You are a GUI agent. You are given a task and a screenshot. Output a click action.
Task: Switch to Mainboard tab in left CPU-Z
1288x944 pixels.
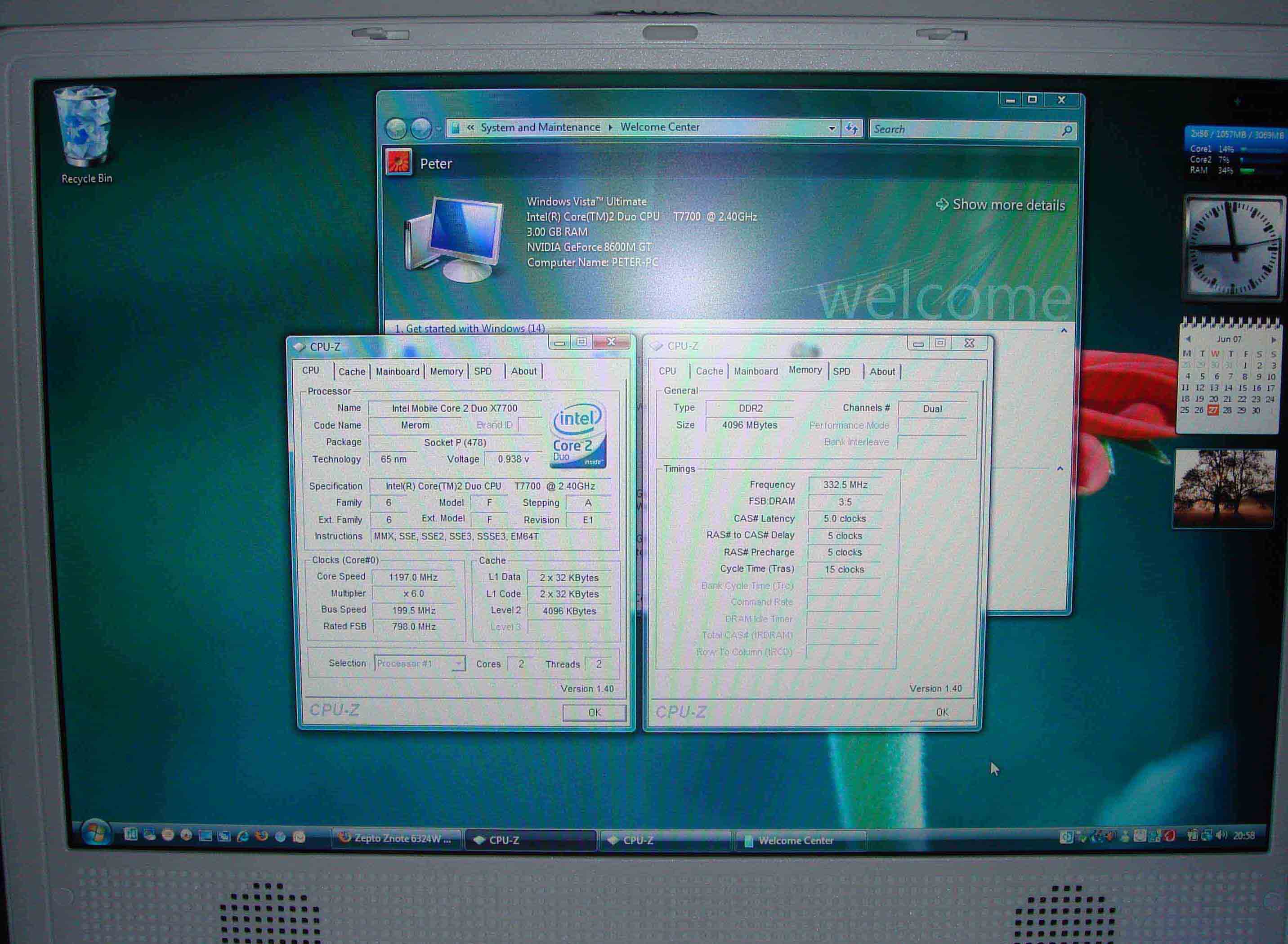pyautogui.click(x=397, y=371)
